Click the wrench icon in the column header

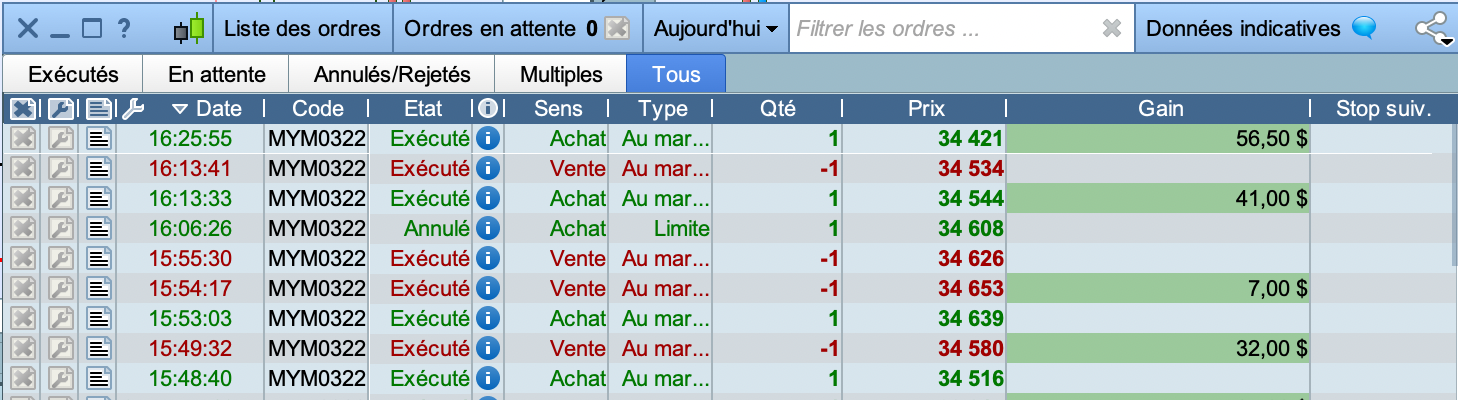(132, 108)
